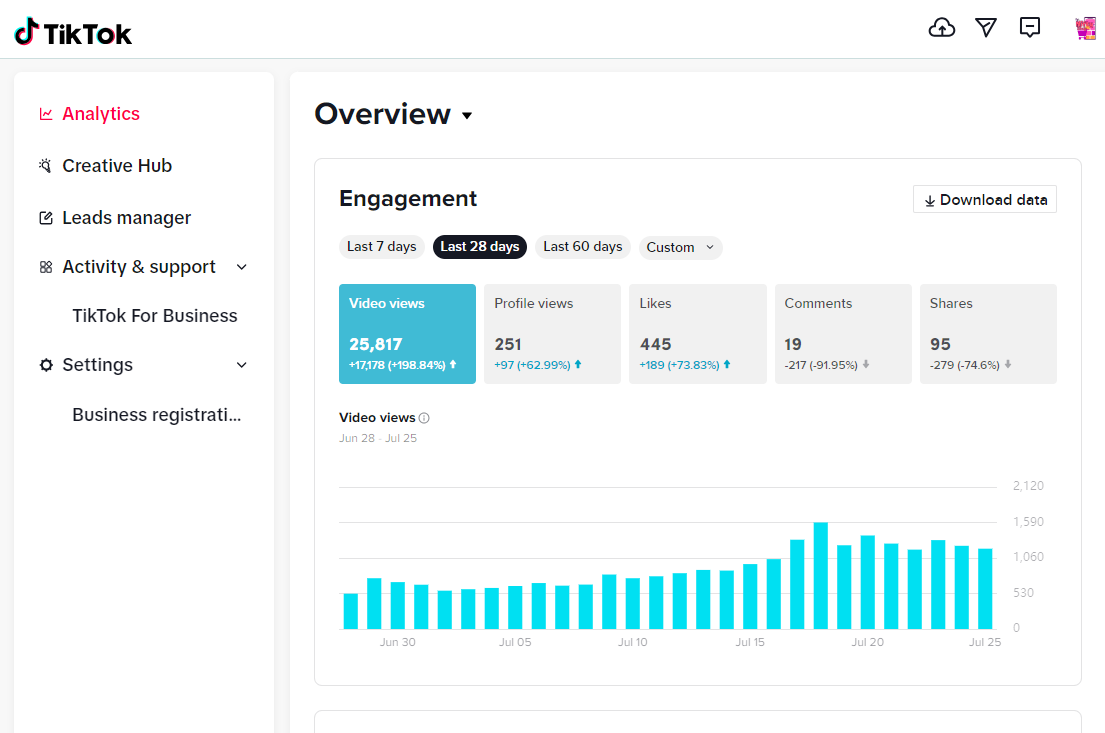Viewport: 1105px width, 733px height.
Task: Click the Analytics chart icon
Action: 46,114
